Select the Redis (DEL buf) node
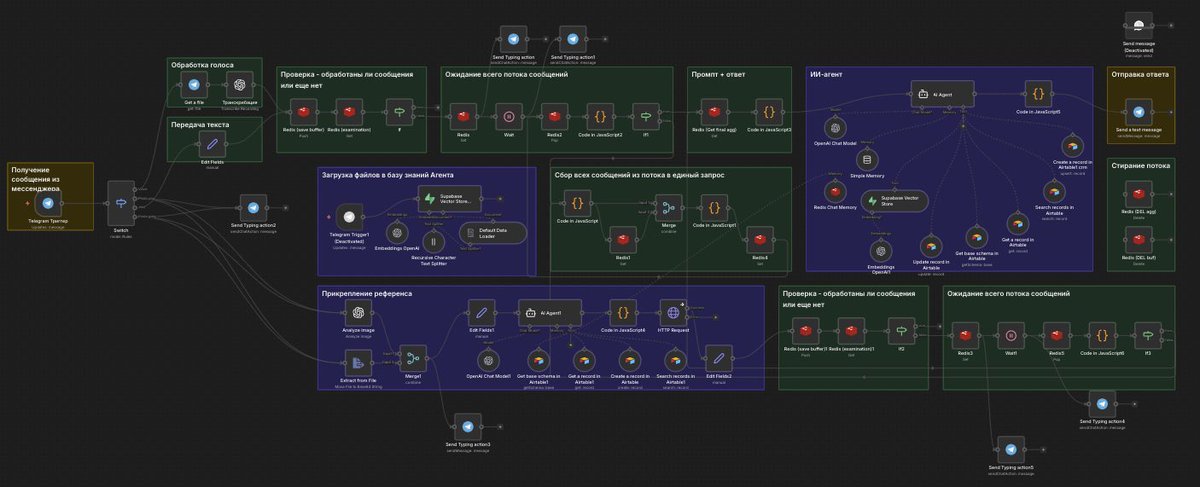 tap(1138, 238)
